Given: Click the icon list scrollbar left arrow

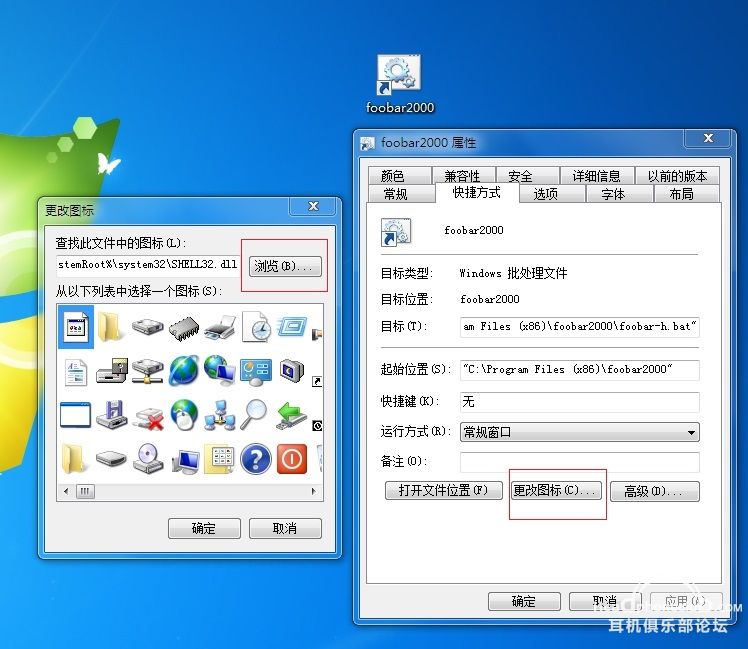Looking at the screenshot, I should click(66, 491).
